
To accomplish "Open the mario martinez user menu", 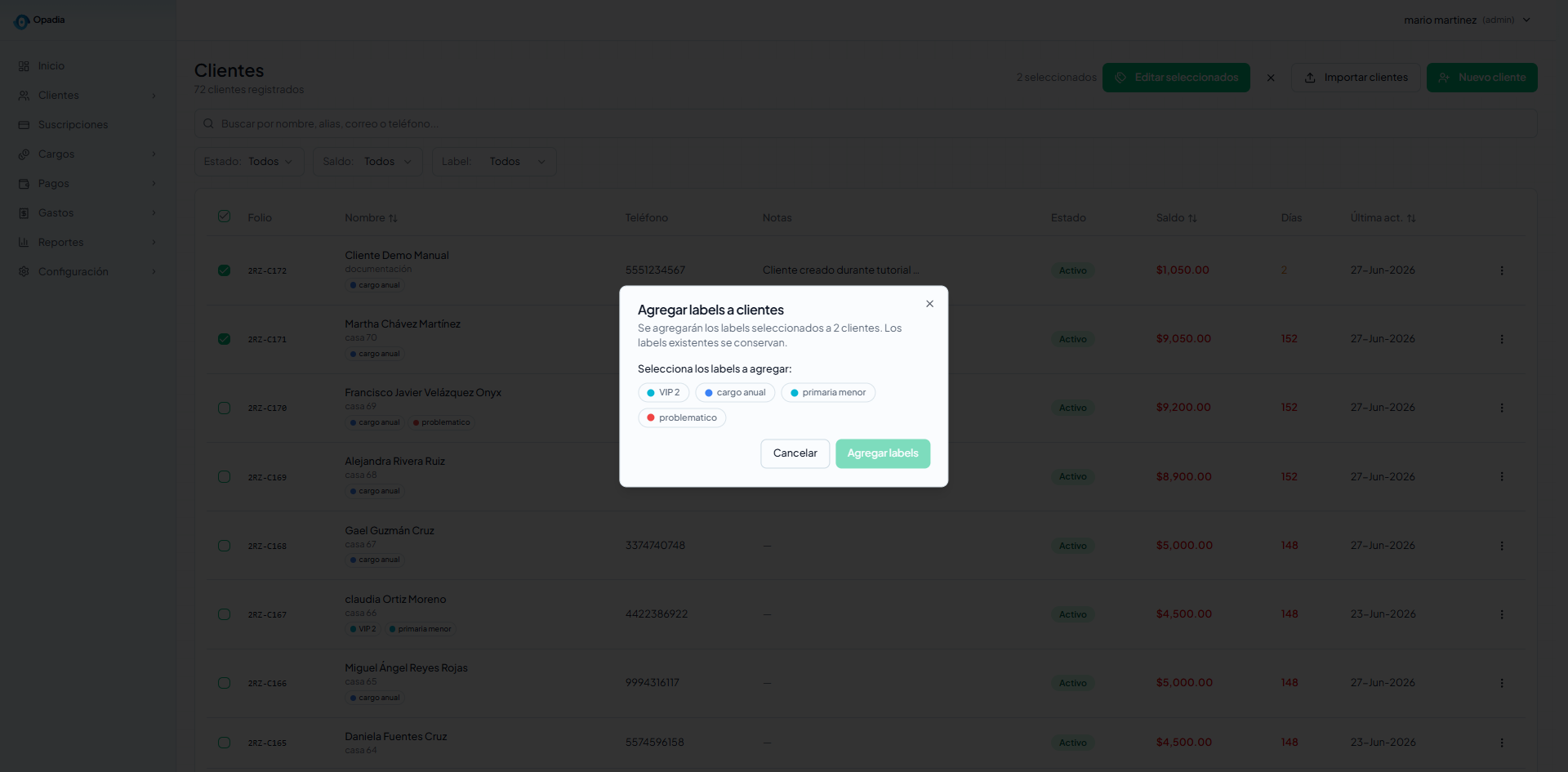I will click(1467, 20).
